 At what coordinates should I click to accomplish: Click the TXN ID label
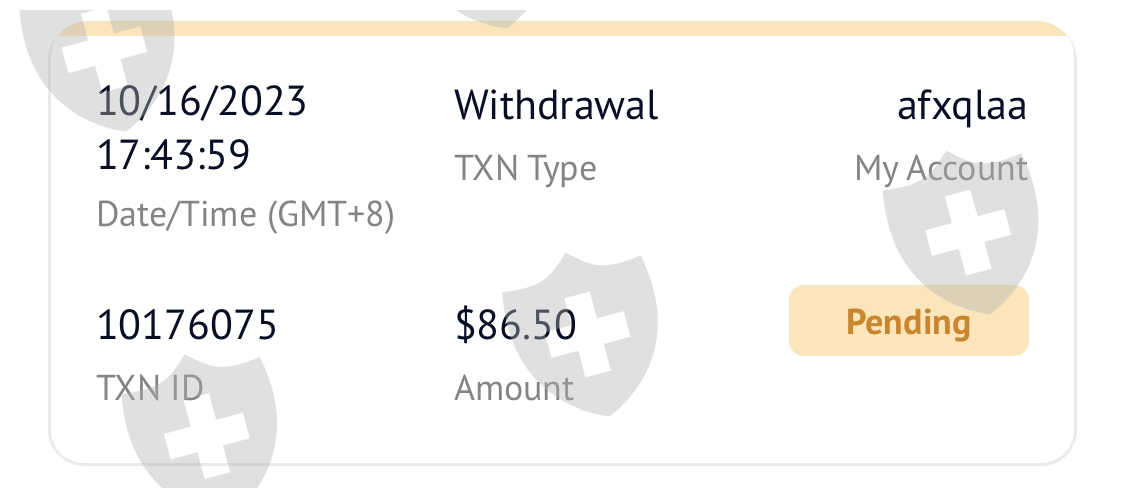[x=149, y=387]
